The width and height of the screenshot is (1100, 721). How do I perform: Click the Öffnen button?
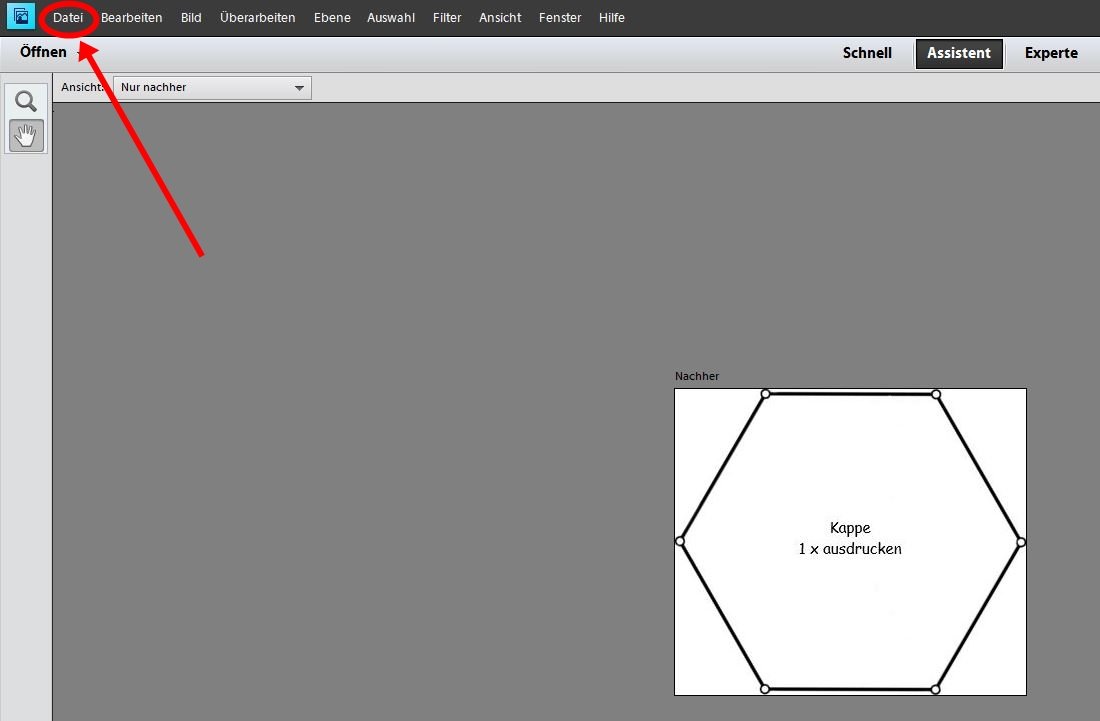click(x=43, y=52)
